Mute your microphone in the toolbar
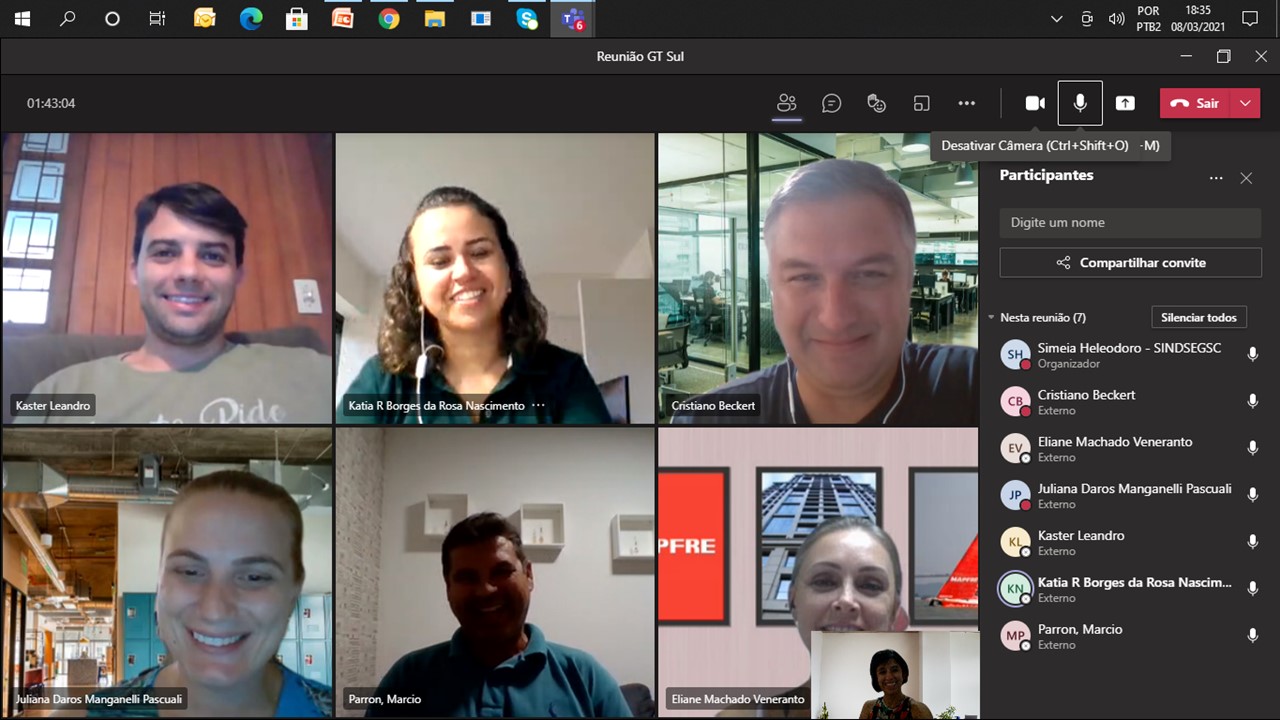 (x=1080, y=103)
